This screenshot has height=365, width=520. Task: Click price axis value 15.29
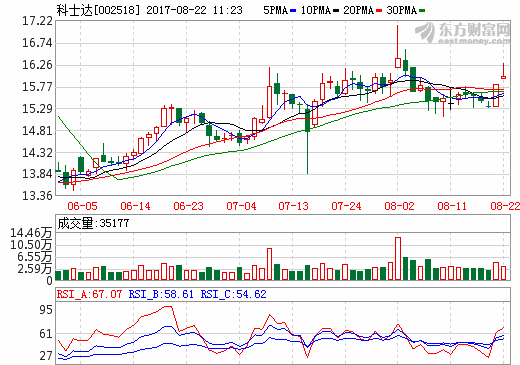click(x=37, y=109)
